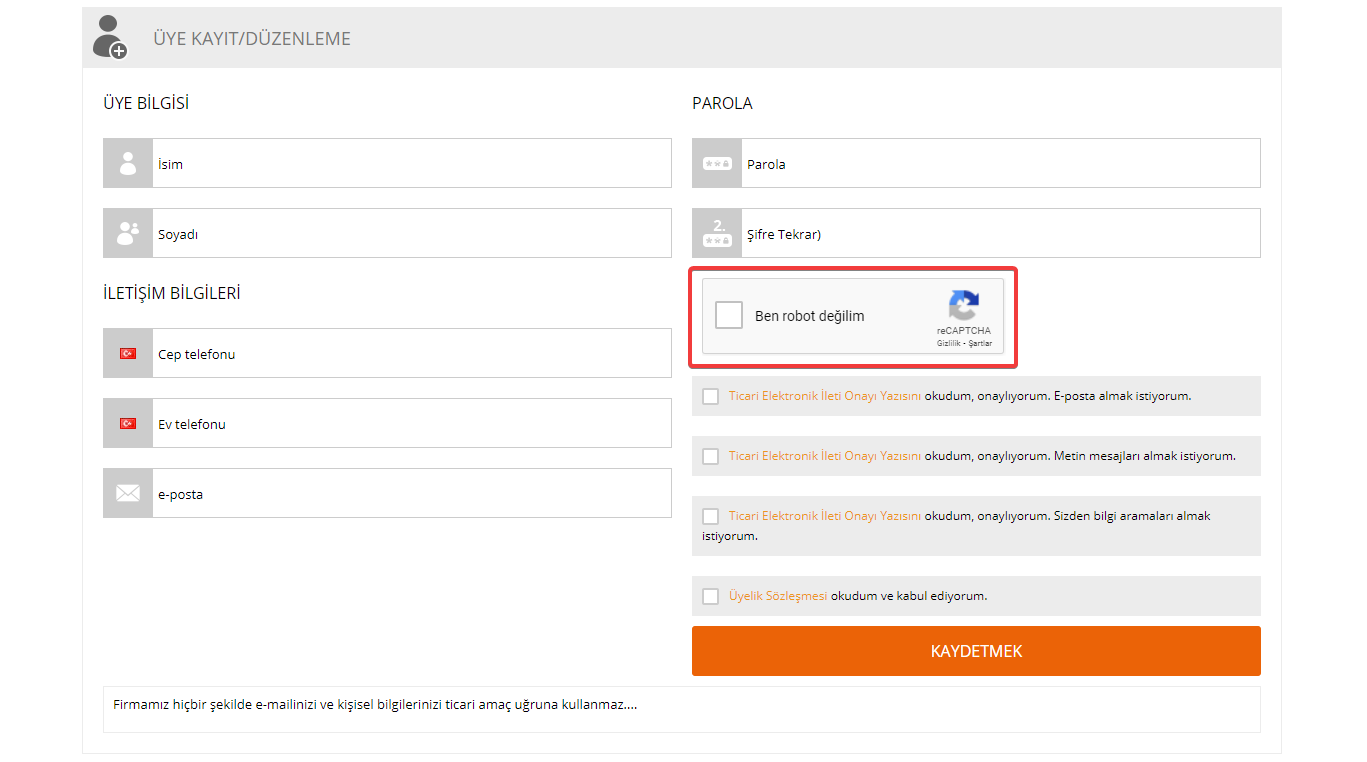Image resolution: width=1367 pixels, height=762 pixels.
Task: Click the ÜYE BİLGİSİ section heading
Action: point(146,103)
